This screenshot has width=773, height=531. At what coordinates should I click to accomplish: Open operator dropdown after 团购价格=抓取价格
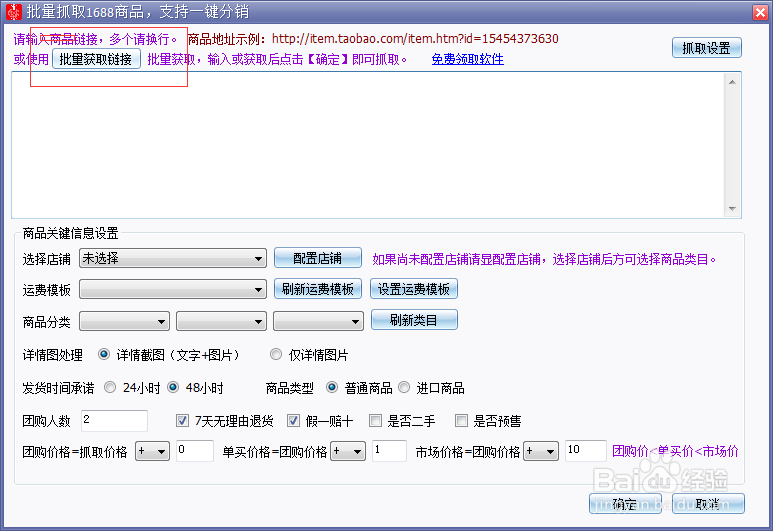point(152,451)
